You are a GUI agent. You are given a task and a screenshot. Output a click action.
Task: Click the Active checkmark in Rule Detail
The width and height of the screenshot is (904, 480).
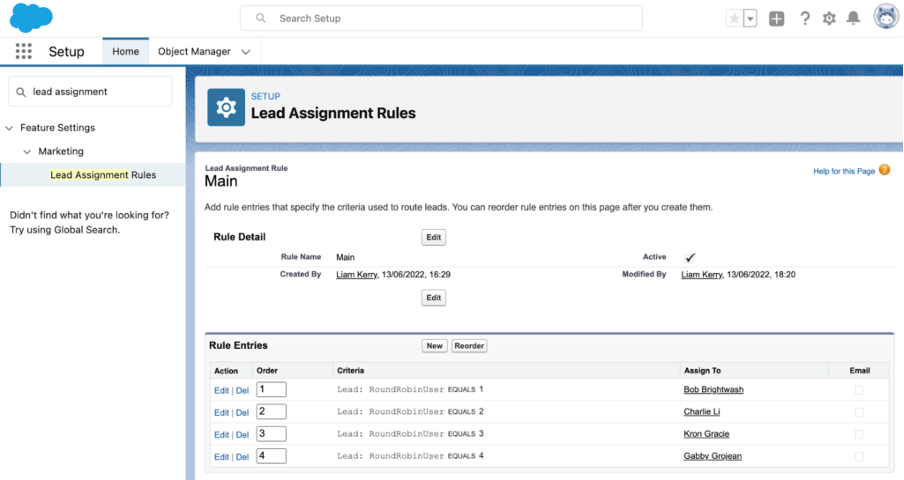coord(690,258)
